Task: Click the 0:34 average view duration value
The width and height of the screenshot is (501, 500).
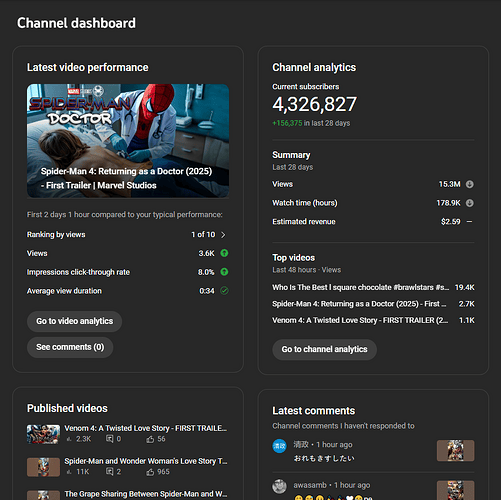Action: click(x=207, y=291)
